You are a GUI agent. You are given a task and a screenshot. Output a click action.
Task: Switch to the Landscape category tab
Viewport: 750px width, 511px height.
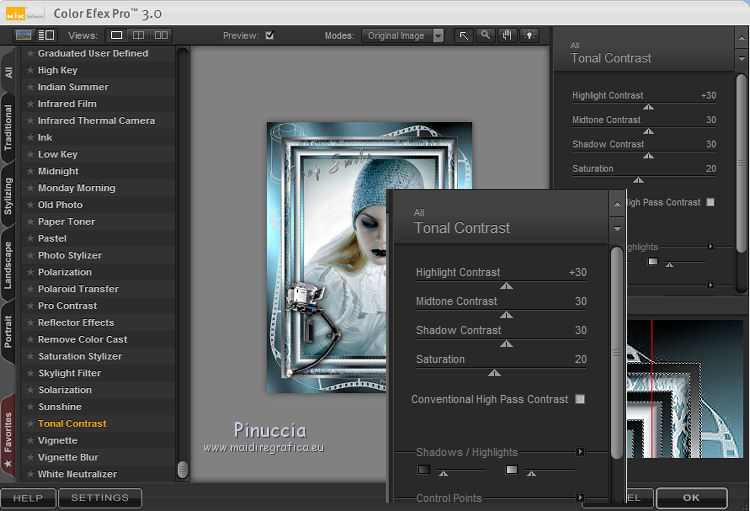(x=9, y=265)
